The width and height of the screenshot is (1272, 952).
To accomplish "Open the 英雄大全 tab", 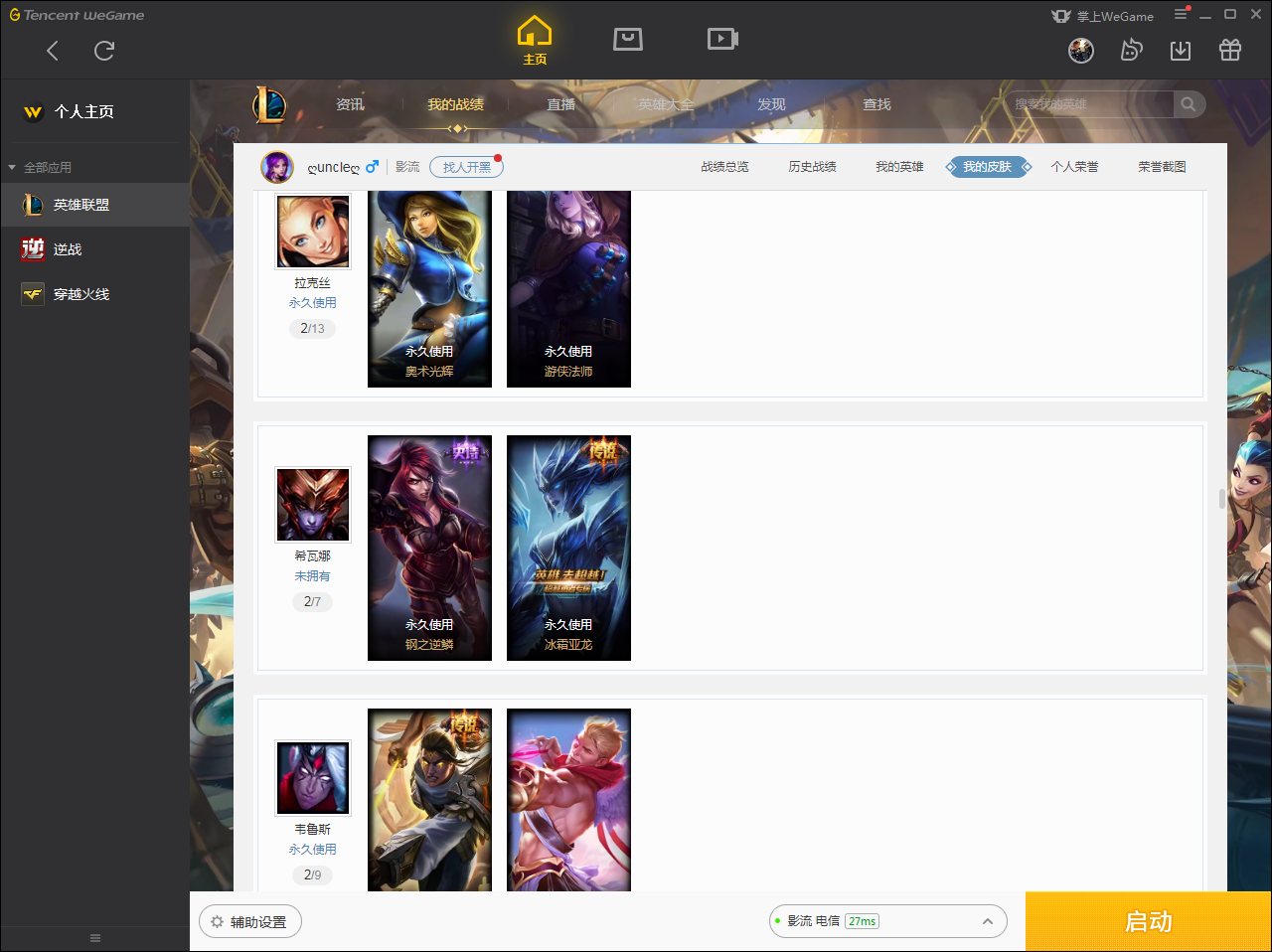I will tap(666, 104).
